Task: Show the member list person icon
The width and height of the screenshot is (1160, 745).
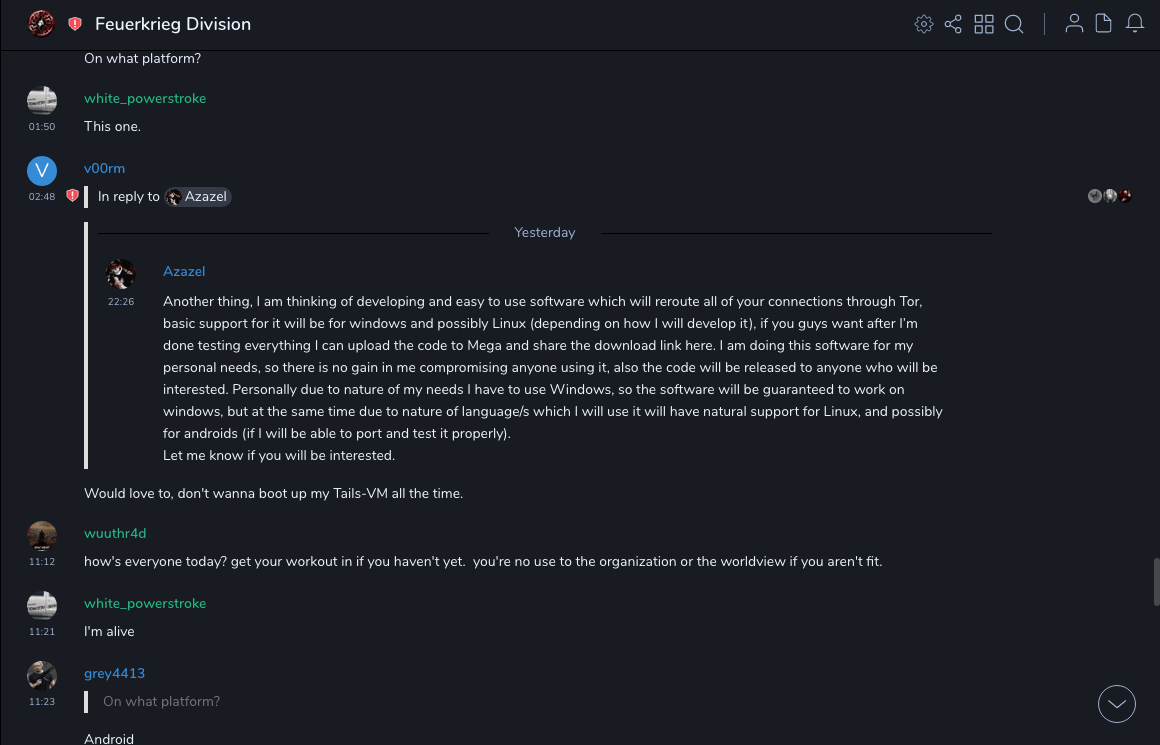Action: pos(1074,24)
